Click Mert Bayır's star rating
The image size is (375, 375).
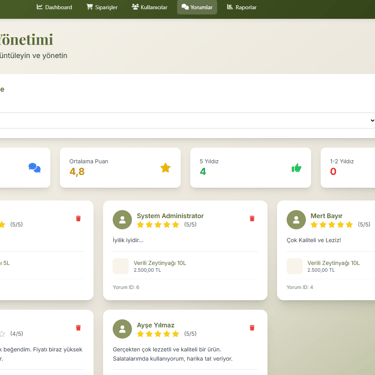(x=332, y=225)
